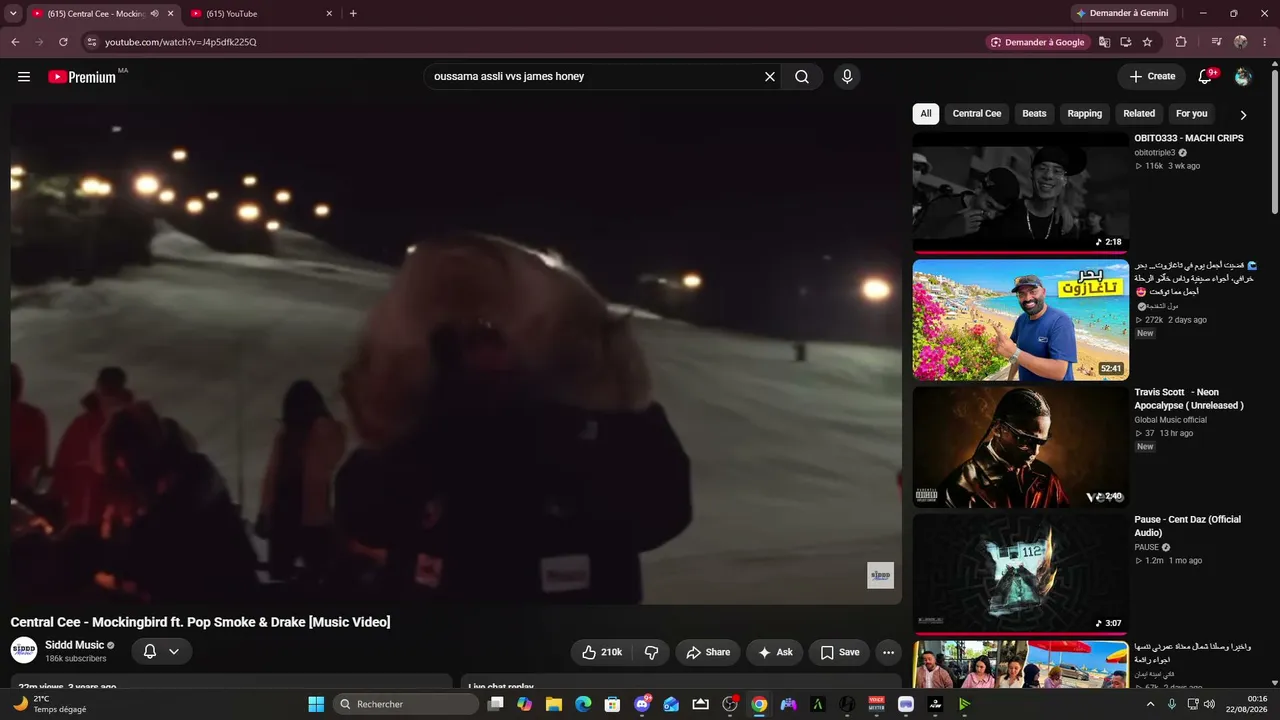Mute the Central Cee browser tab audio
Viewport: 1280px width, 720px height.
pos(155,14)
